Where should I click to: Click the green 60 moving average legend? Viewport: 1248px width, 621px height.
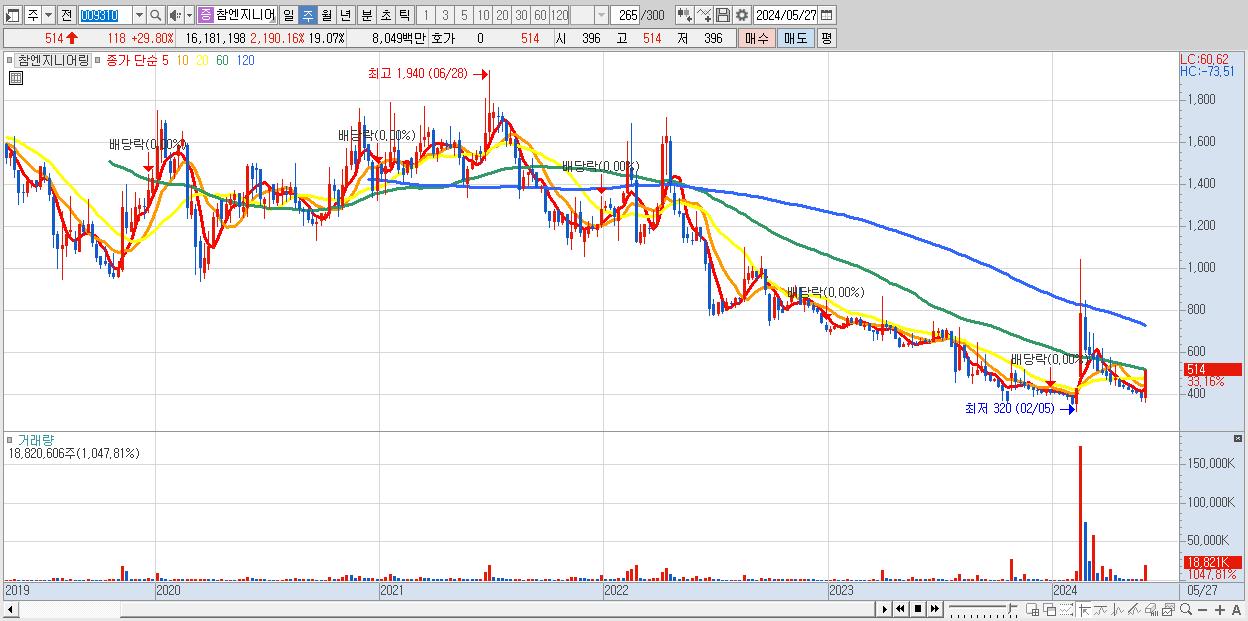pos(222,60)
